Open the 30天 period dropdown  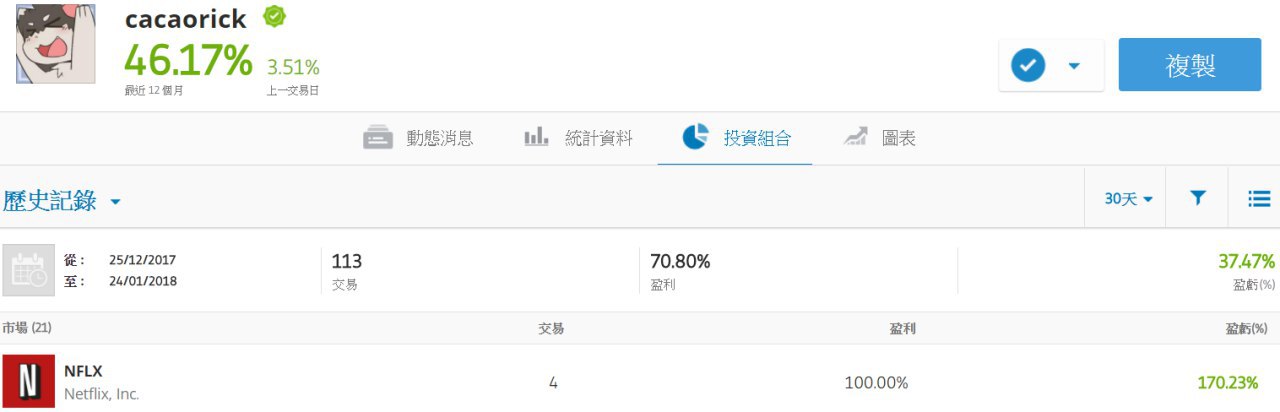coord(1128,199)
